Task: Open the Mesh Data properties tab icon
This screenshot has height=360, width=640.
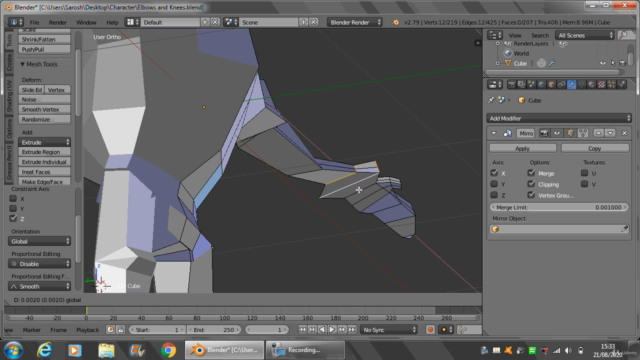Action: click(x=581, y=84)
